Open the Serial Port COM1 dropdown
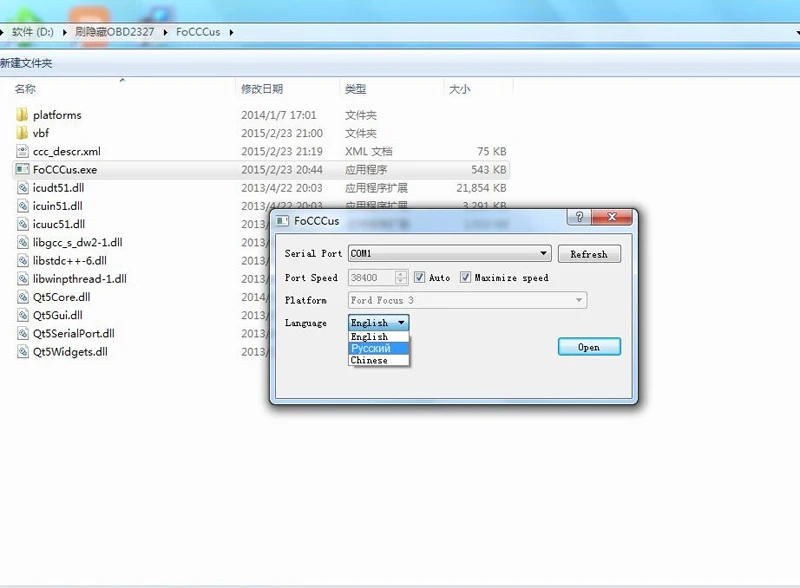This screenshot has width=800, height=588. [x=449, y=254]
